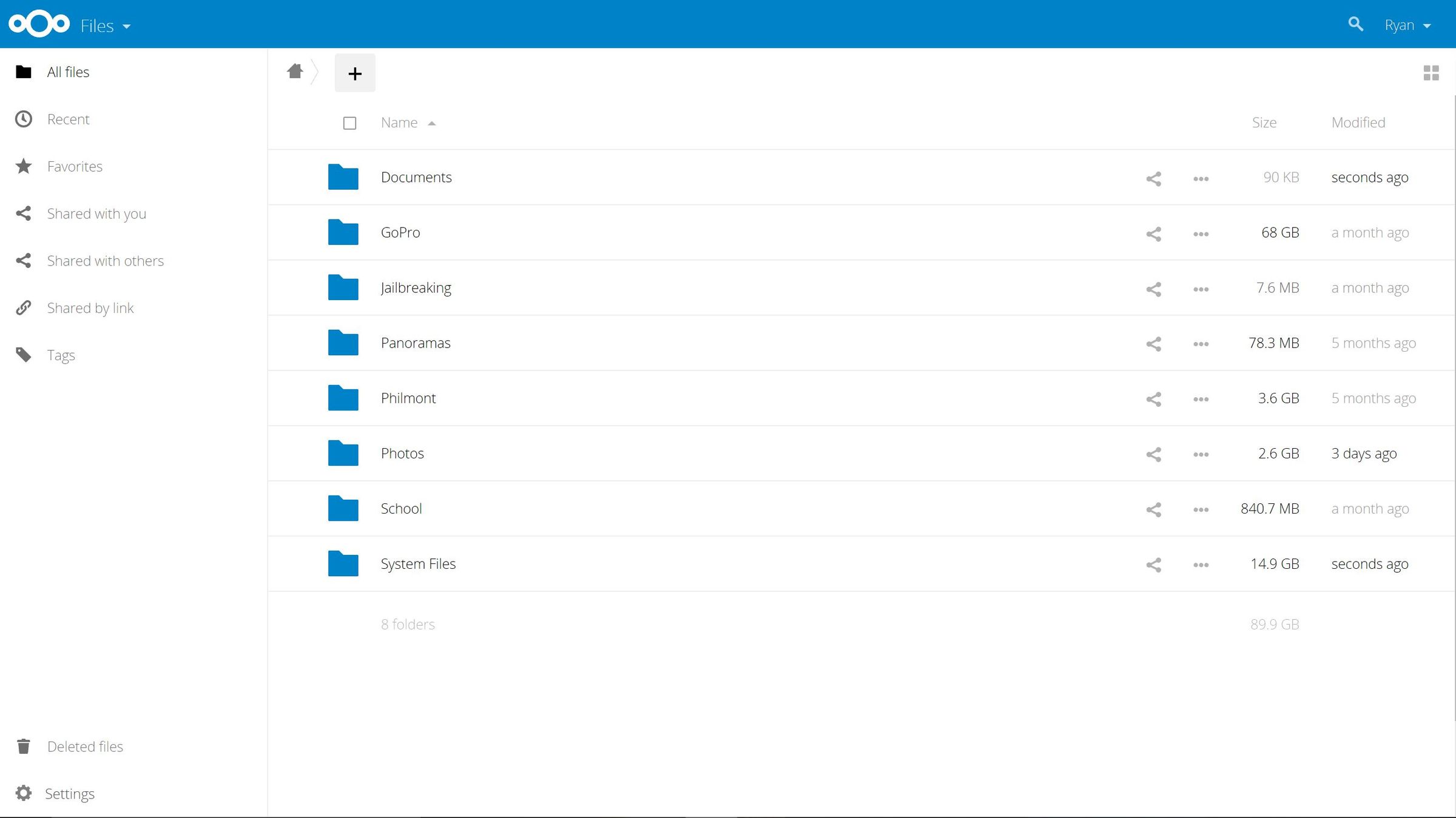The height and width of the screenshot is (818, 1456).
Task: View files shared with you
Action: click(96, 213)
